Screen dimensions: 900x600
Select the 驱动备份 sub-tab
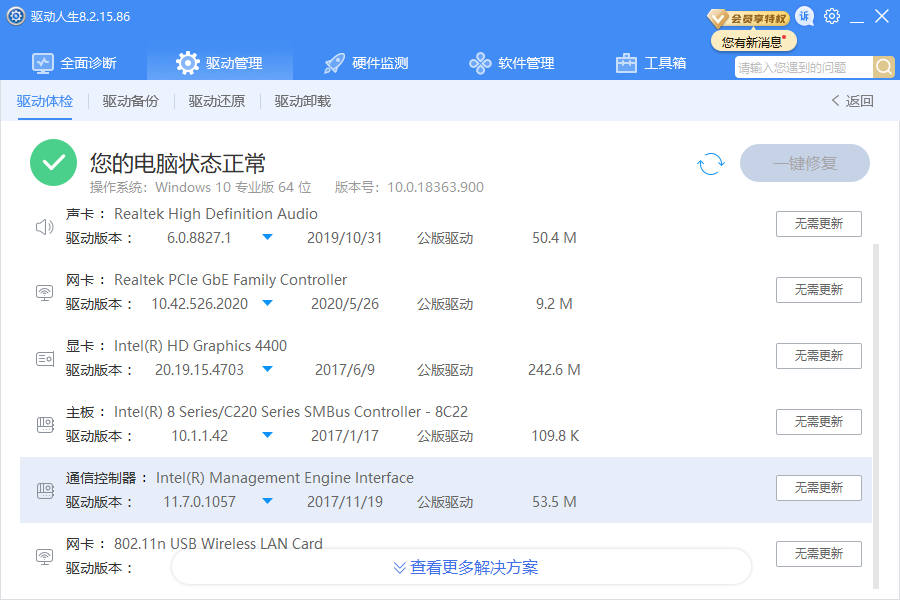[130, 102]
